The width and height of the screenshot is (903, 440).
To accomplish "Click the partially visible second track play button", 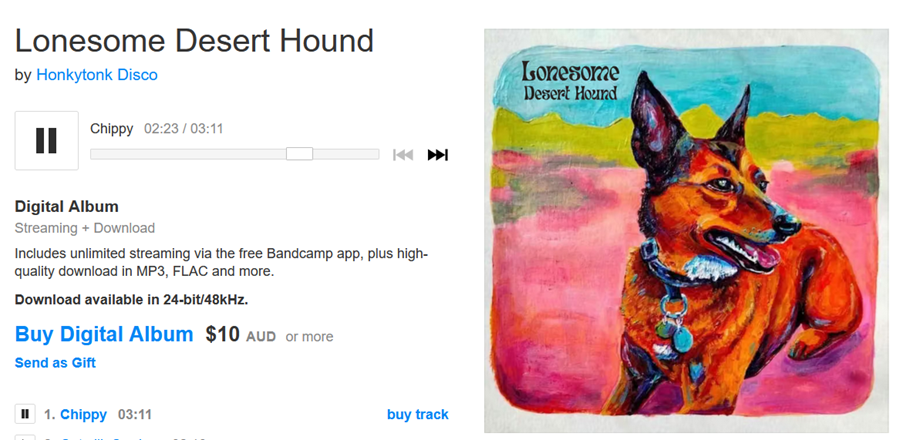I will click(x=25, y=437).
